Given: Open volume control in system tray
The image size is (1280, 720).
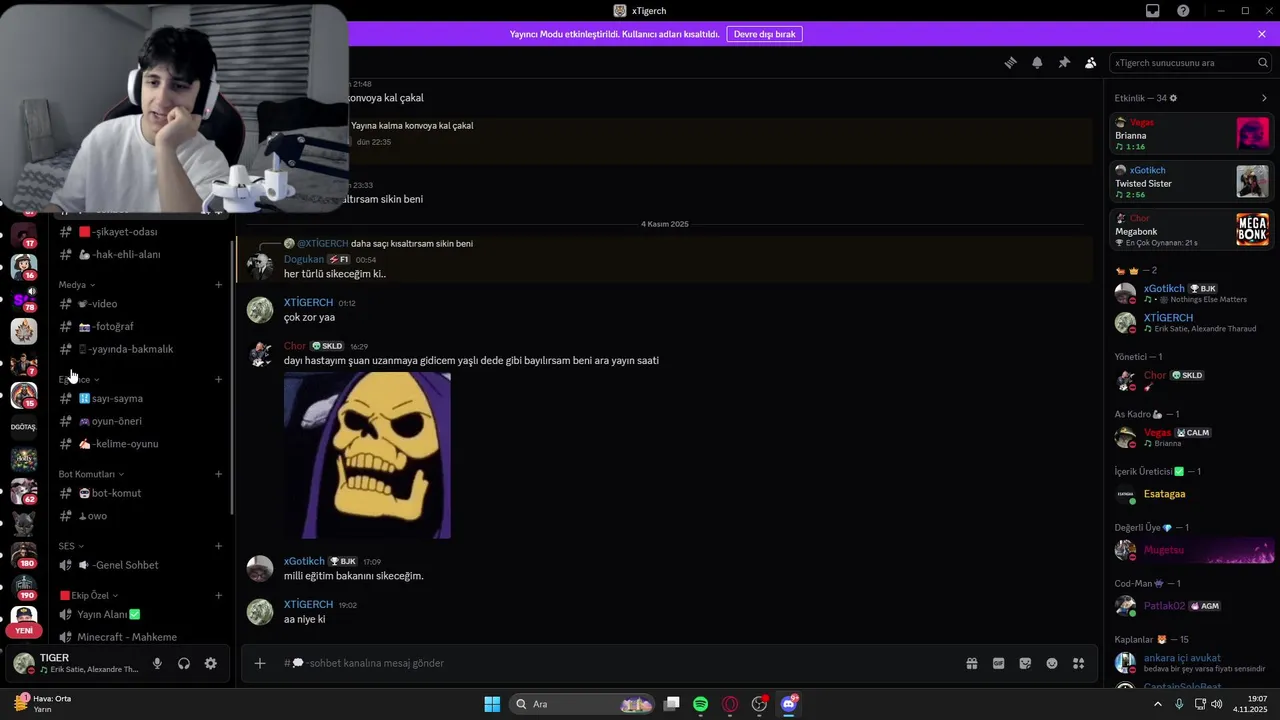Looking at the screenshot, I should coord(1216,704).
